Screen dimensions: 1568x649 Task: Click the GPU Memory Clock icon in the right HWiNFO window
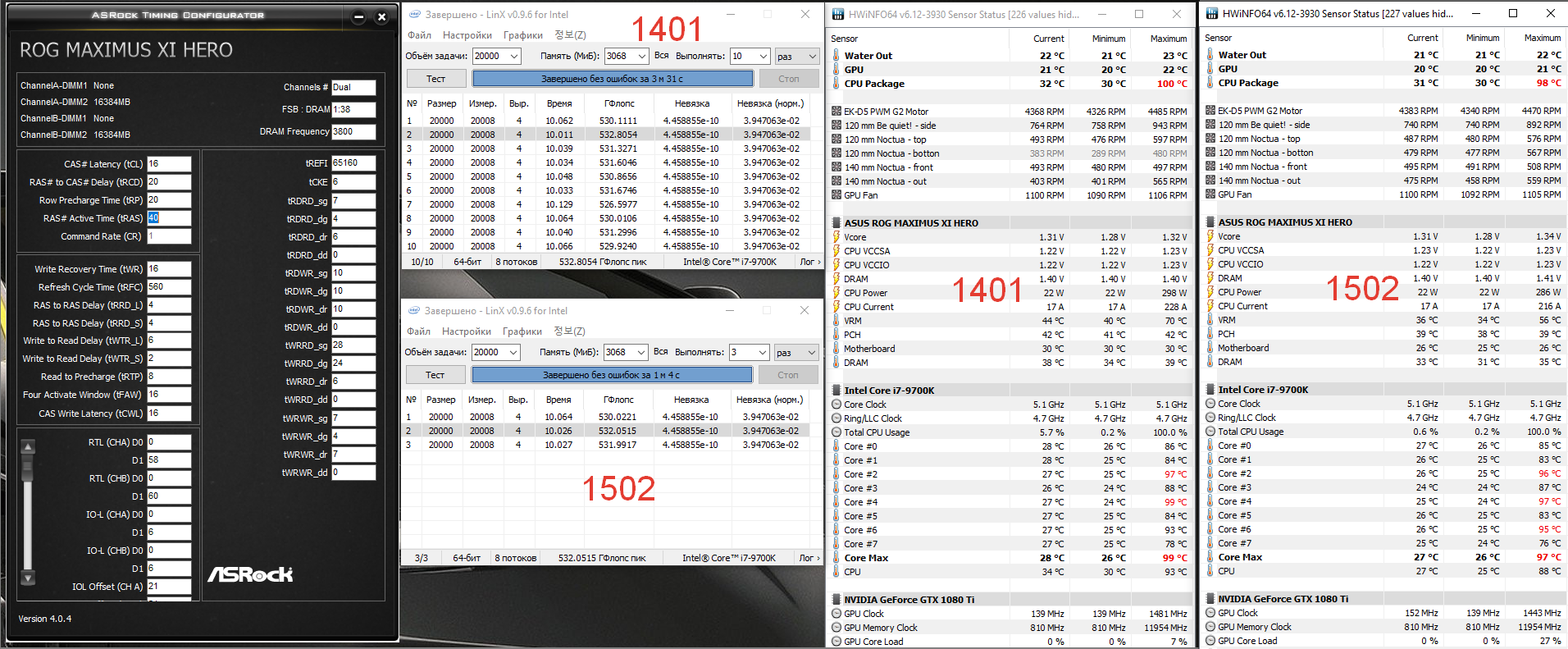[1210, 627]
